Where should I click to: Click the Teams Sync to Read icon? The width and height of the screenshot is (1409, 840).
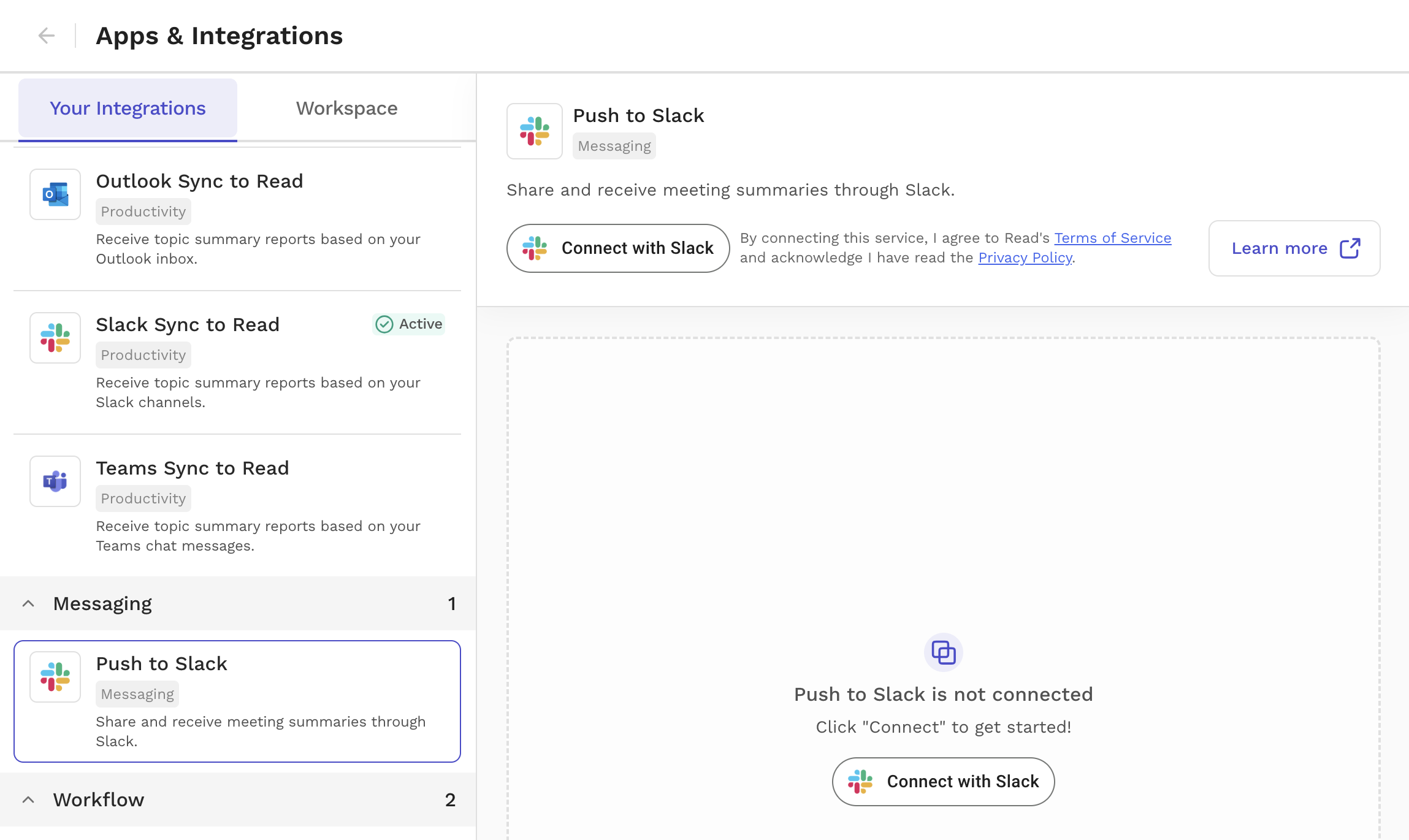[55, 482]
